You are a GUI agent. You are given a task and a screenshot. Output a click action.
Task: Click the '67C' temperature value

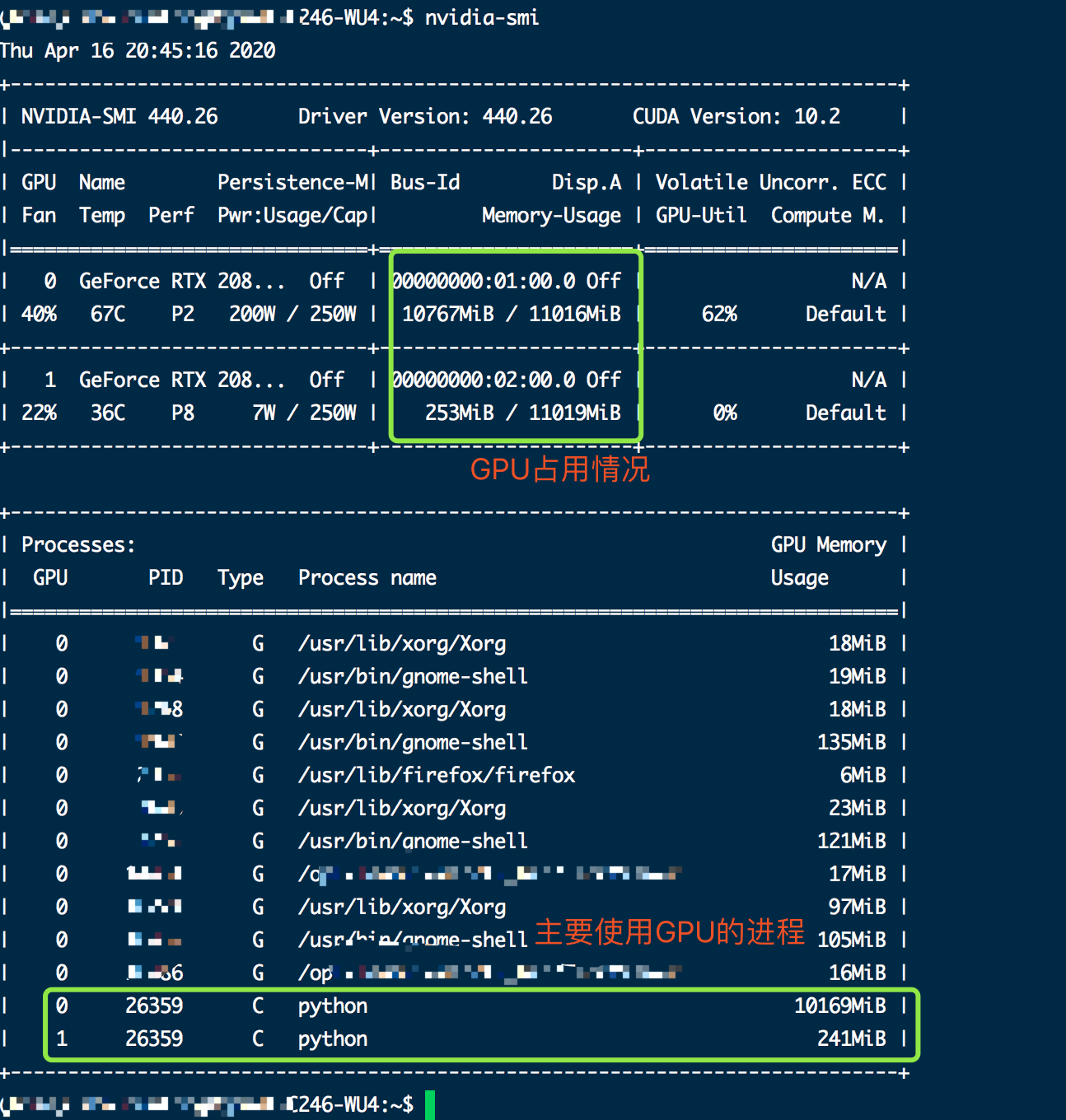(108, 314)
